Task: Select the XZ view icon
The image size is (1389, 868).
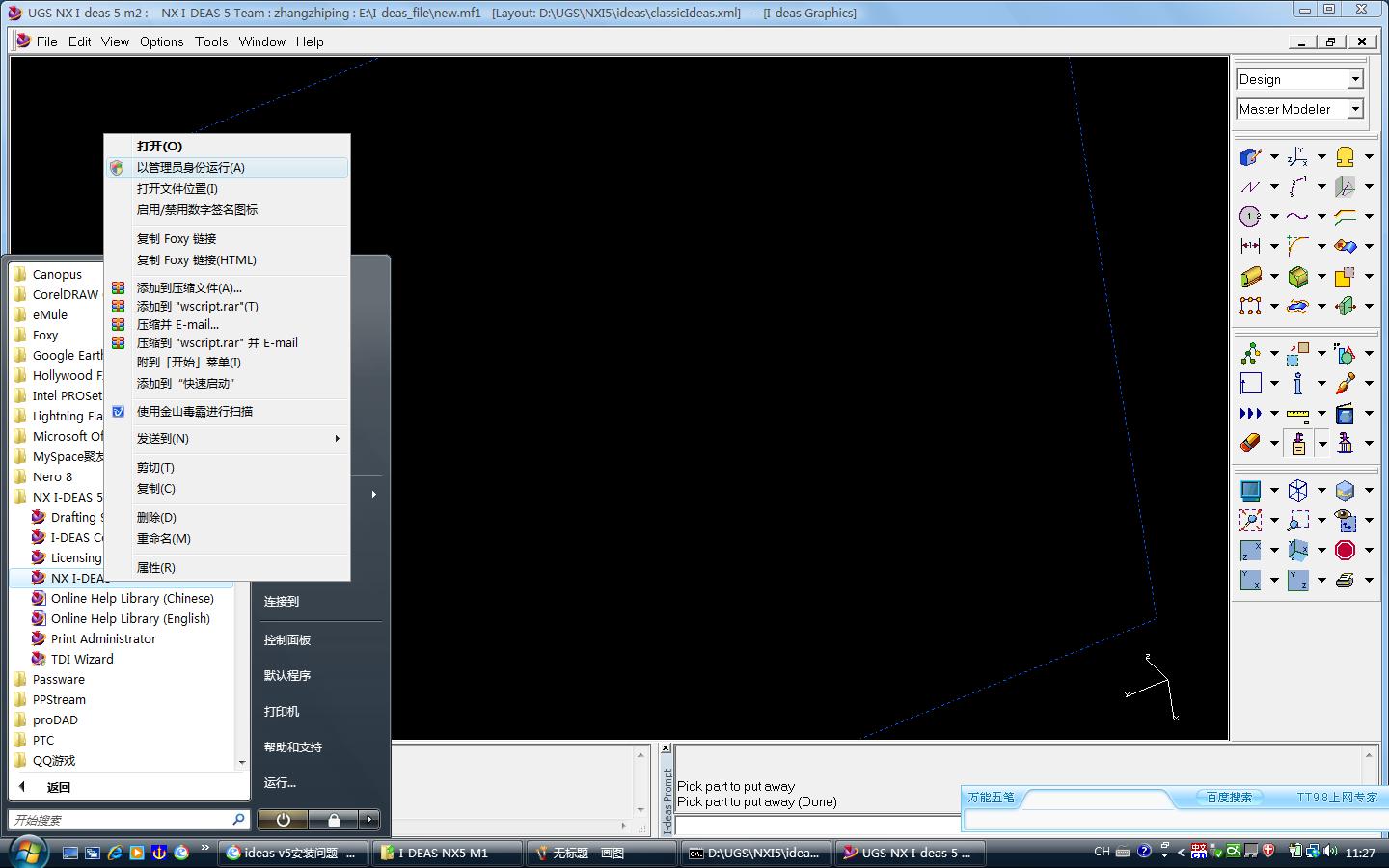Action: point(1251,551)
